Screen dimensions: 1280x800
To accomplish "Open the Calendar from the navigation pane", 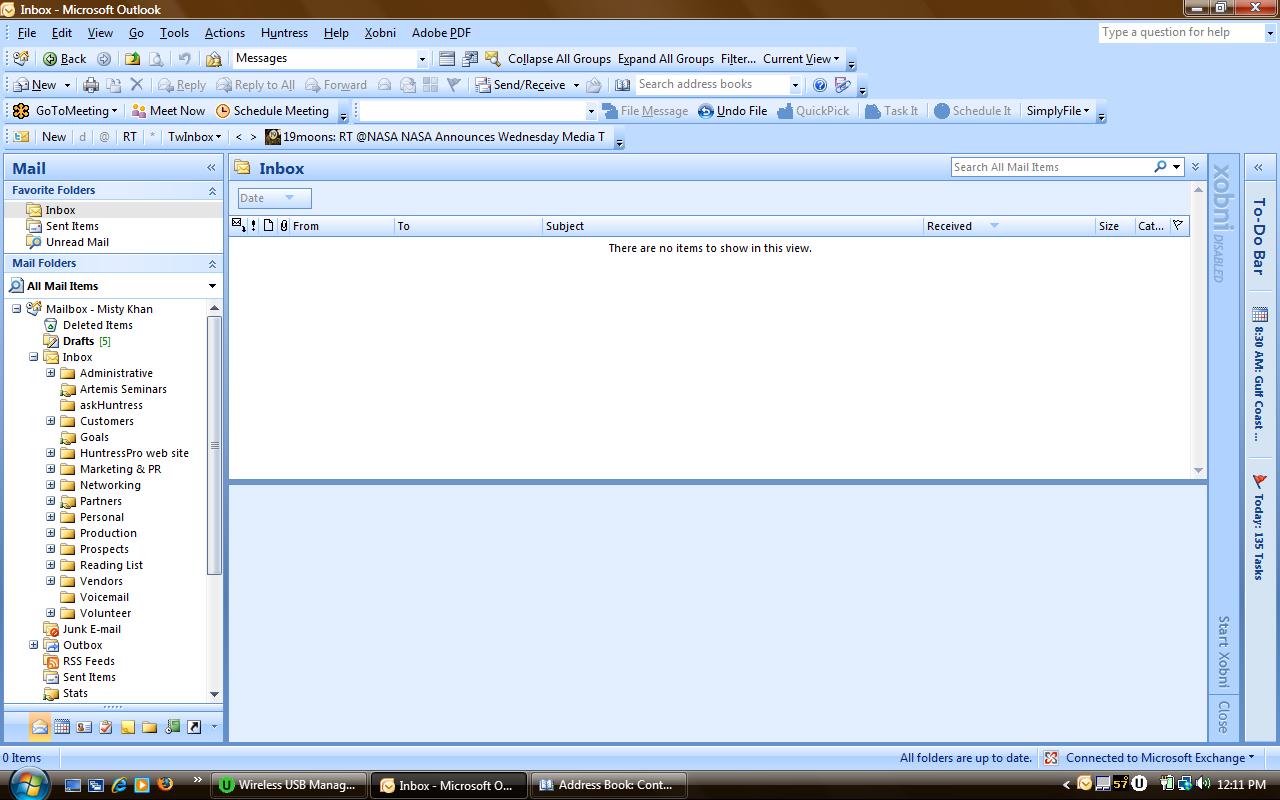I will click(x=62, y=727).
